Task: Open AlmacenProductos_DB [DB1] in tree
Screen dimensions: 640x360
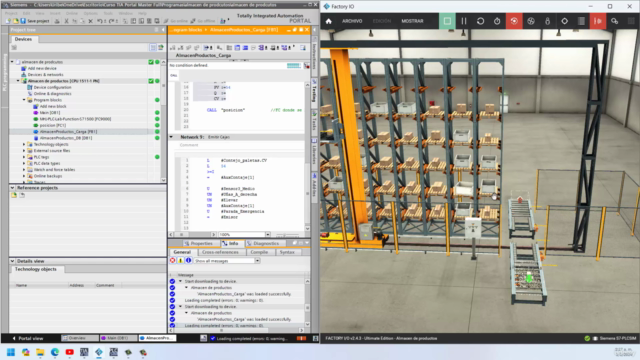Action: point(66,138)
